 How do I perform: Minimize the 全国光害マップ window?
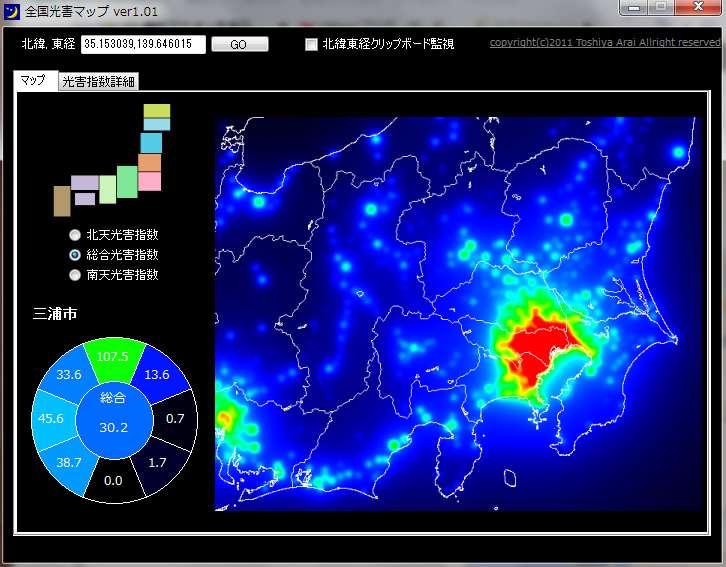point(634,7)
